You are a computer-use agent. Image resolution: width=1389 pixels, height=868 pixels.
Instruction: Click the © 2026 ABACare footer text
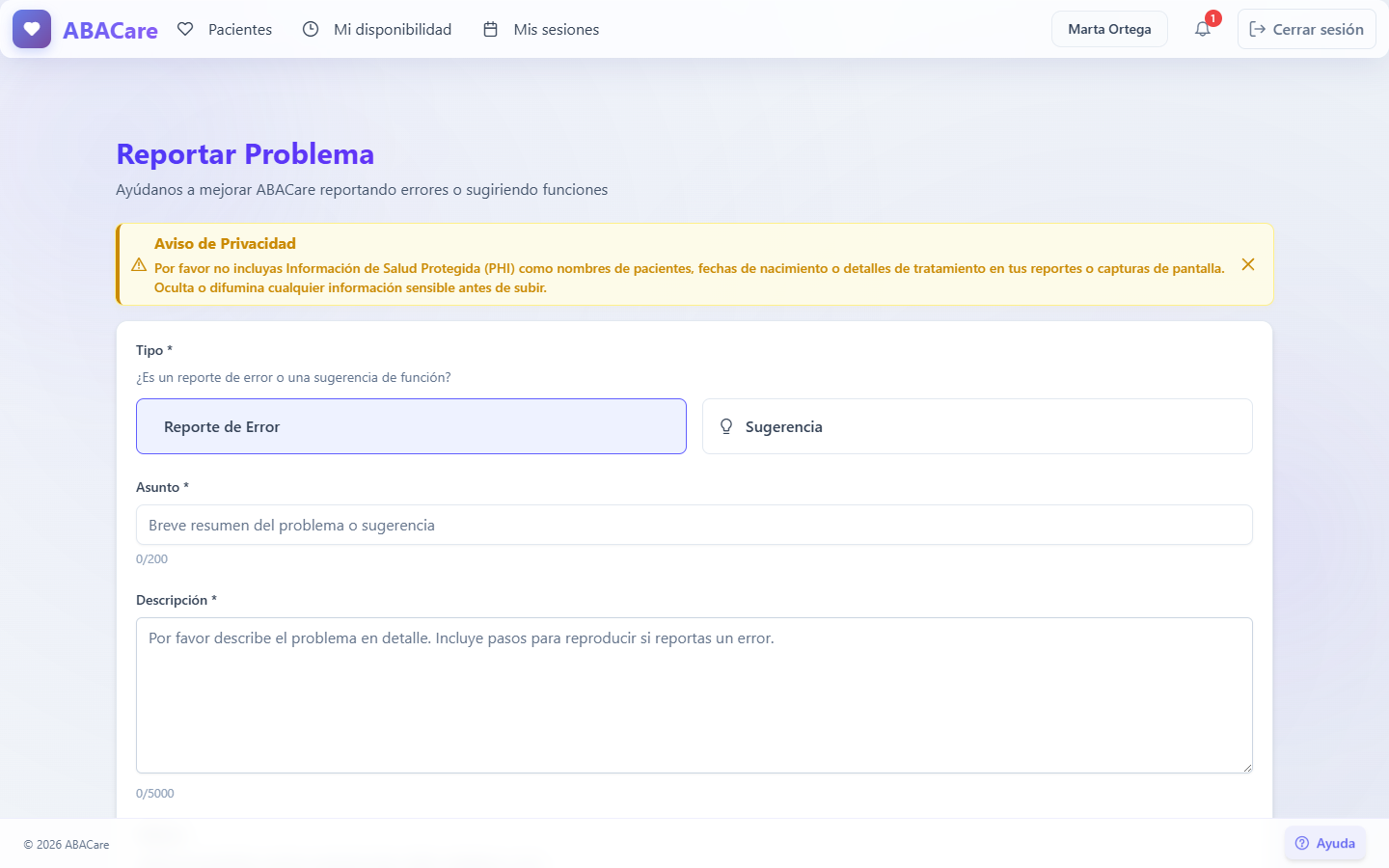tap(67, 845)
